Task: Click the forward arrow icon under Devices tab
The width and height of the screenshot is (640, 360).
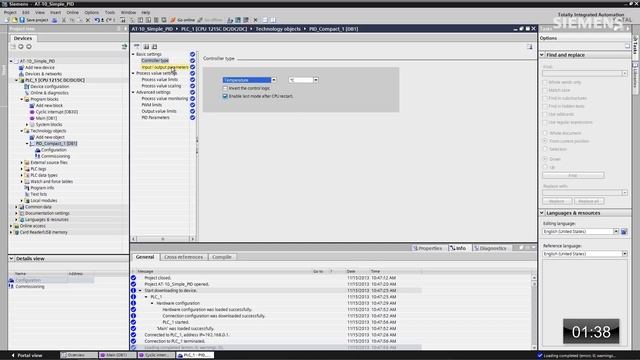Action: point(29,47)
